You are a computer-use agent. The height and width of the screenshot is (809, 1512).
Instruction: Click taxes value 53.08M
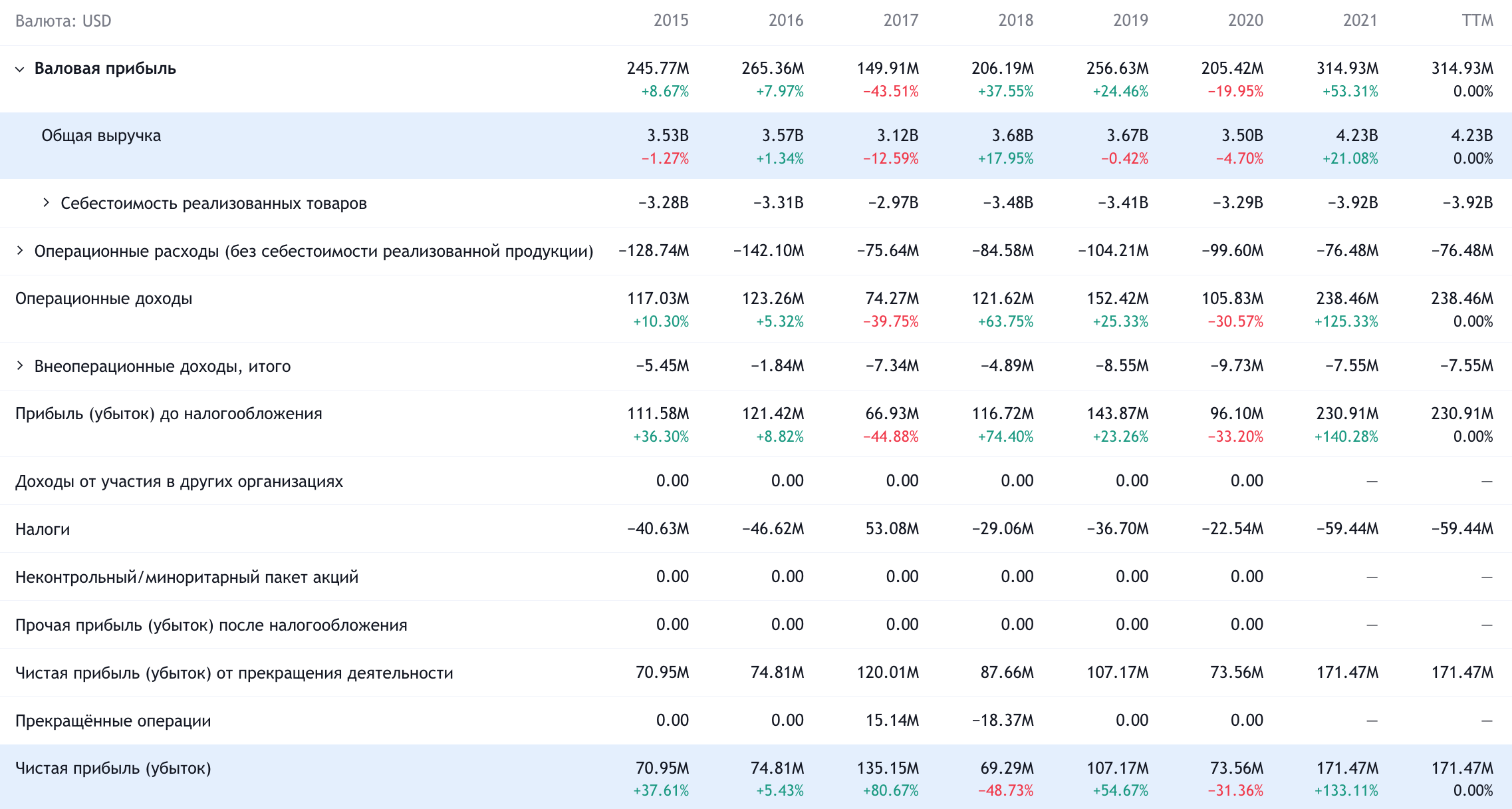coord(892,529)
